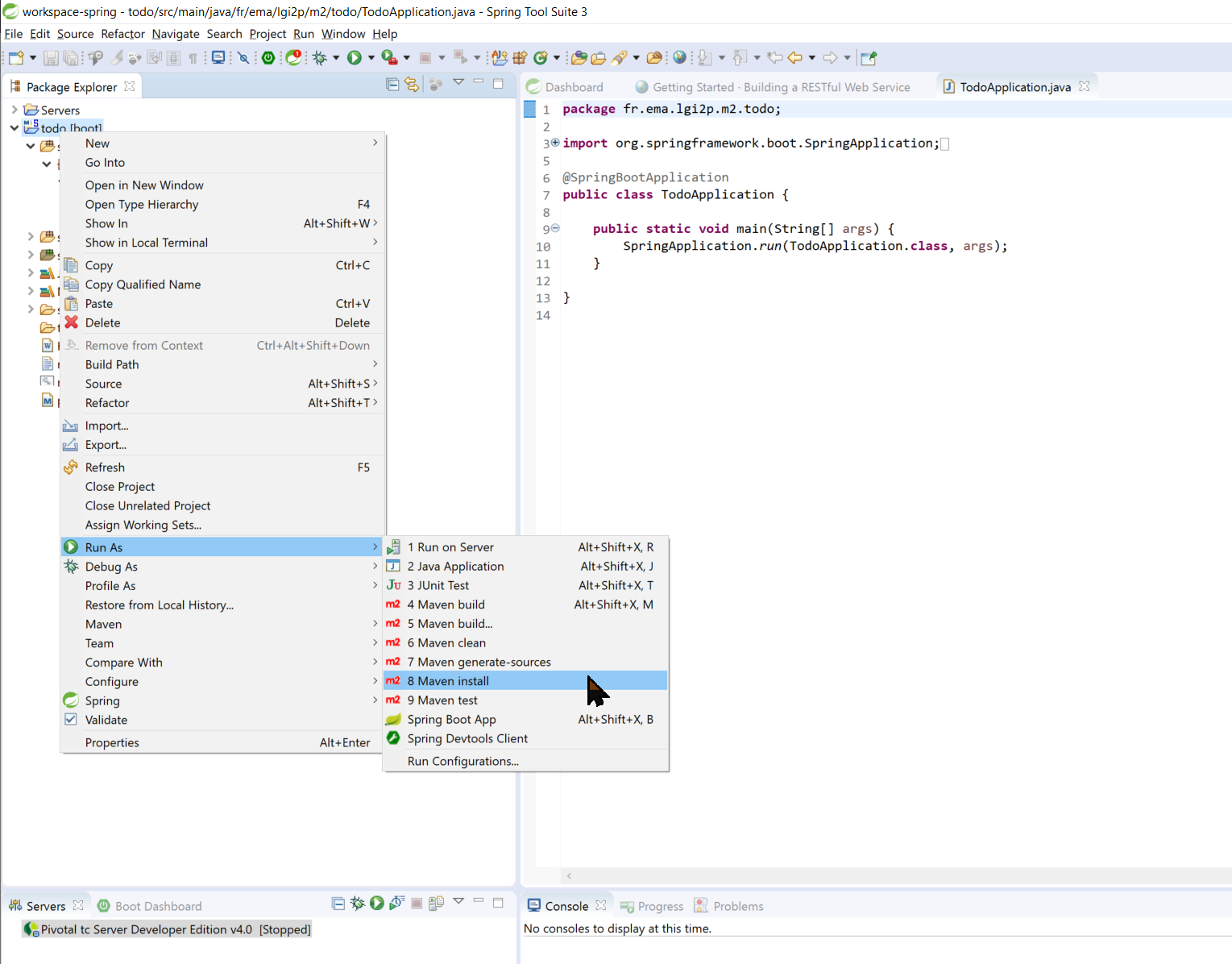This screenshot has width=1232, height=964.
Task: Select 8 Maven install from Run As
Action: point(525,681)
